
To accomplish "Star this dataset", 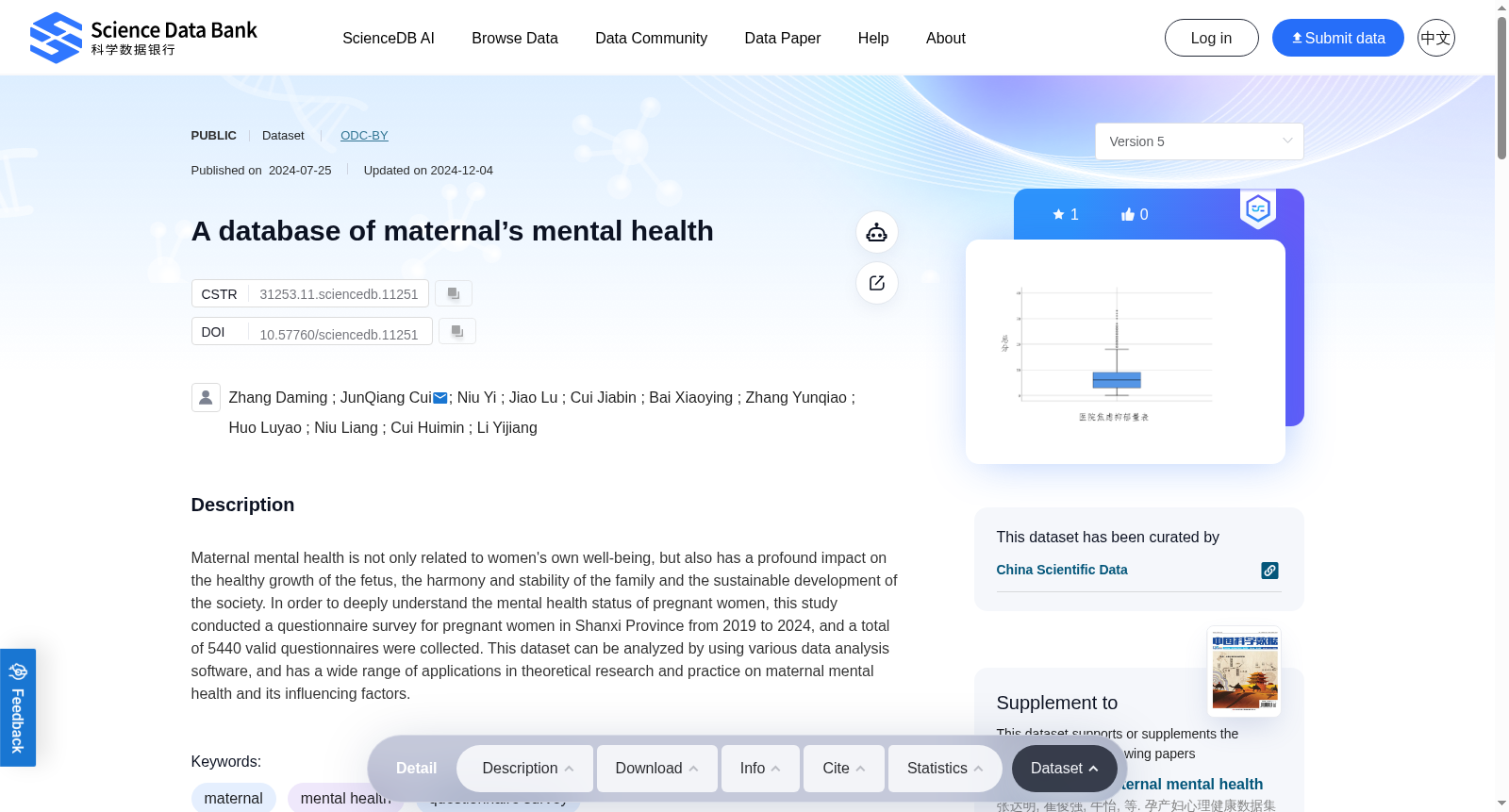I will pyautogui.click(x=1065, y=214).
